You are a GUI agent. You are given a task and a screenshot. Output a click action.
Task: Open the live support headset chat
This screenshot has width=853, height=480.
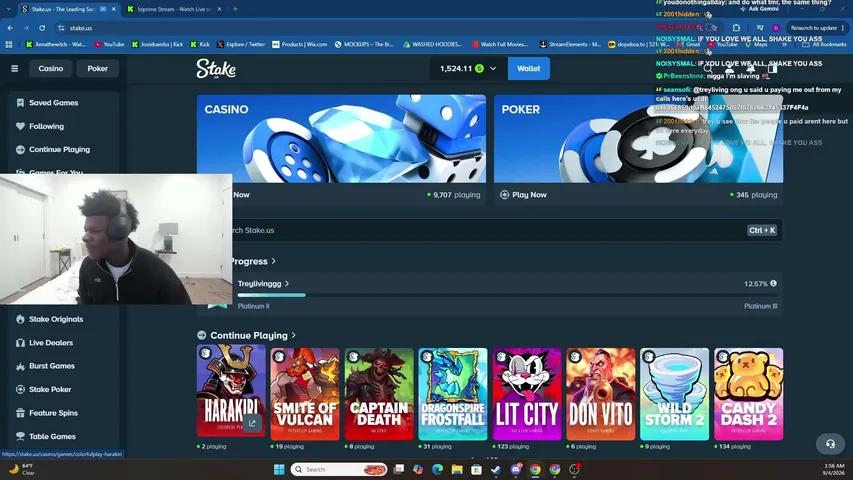tap(830, 444)
